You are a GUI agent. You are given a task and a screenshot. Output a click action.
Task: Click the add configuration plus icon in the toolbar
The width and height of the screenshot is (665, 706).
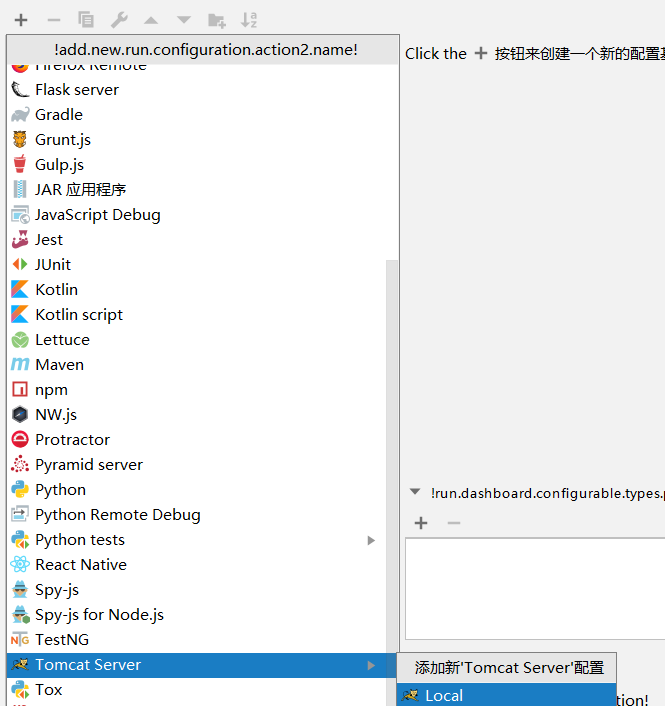21,20
